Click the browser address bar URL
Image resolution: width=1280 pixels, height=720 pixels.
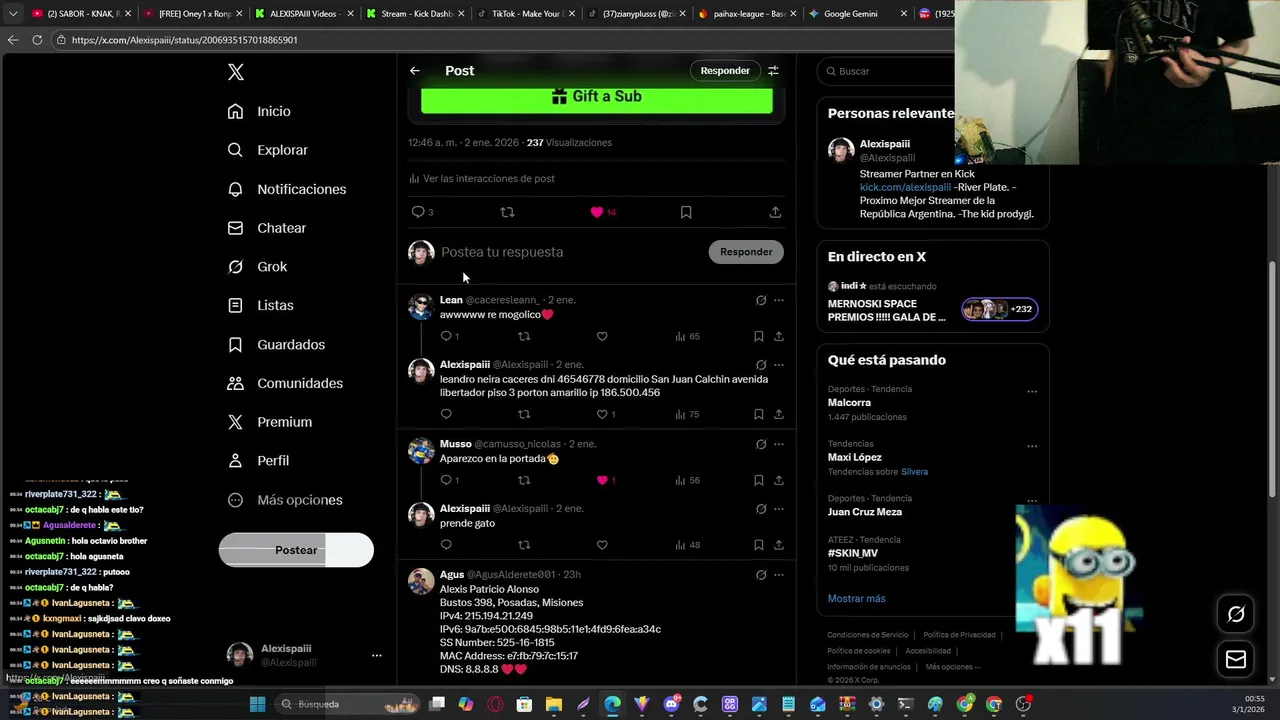click(x=185, y=40)
